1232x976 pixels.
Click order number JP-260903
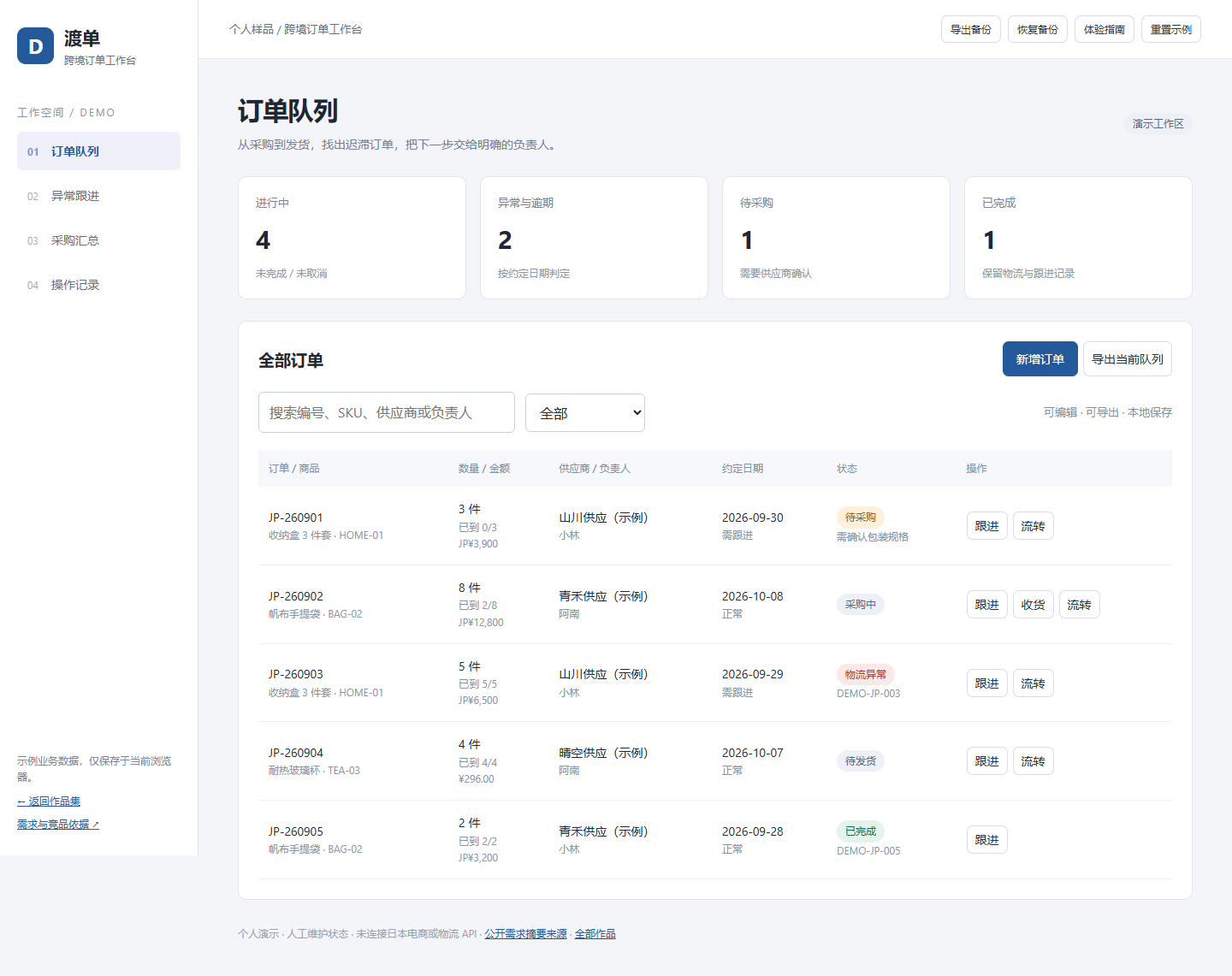[x=296, y=674]
